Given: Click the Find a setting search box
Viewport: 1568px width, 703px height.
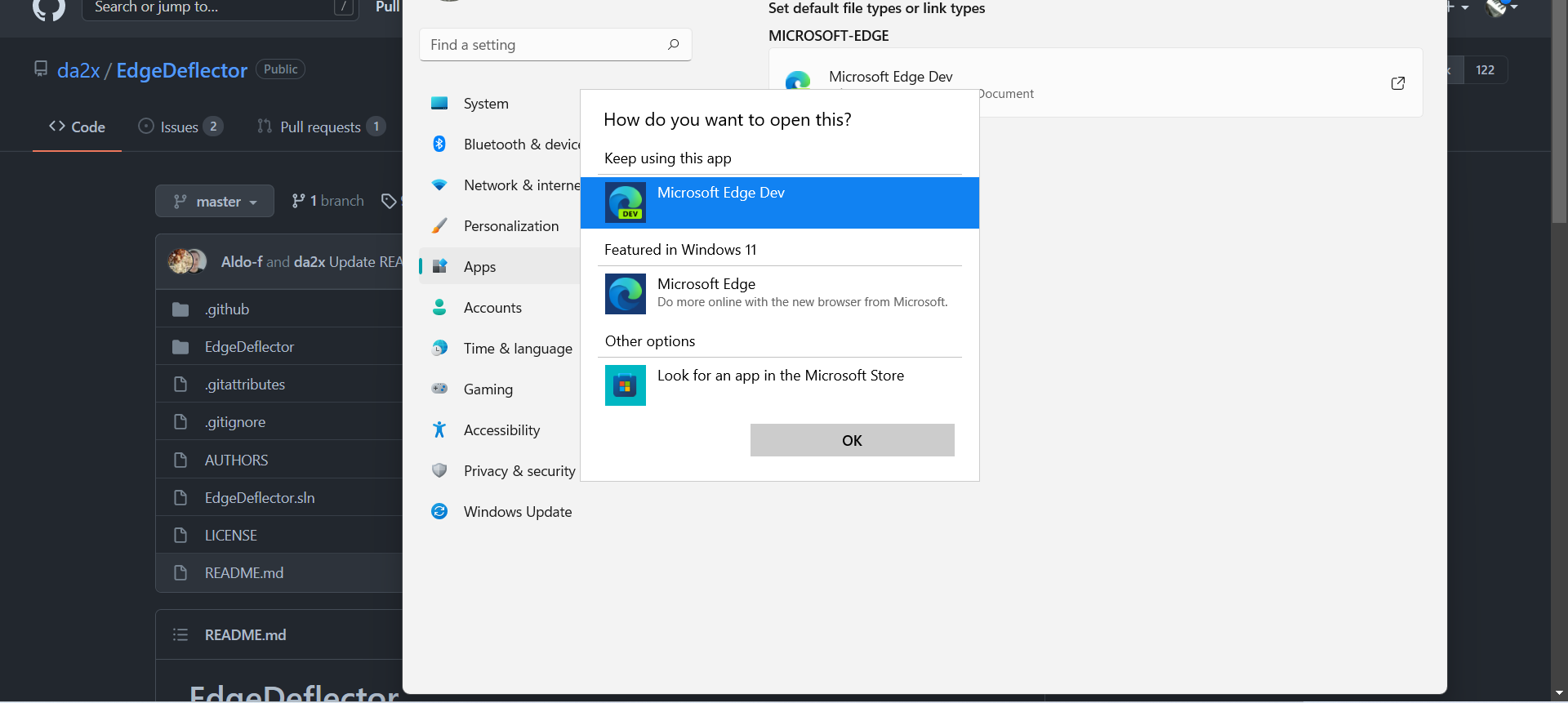Looking at the screenshot, I should click(x=555, y=45).
